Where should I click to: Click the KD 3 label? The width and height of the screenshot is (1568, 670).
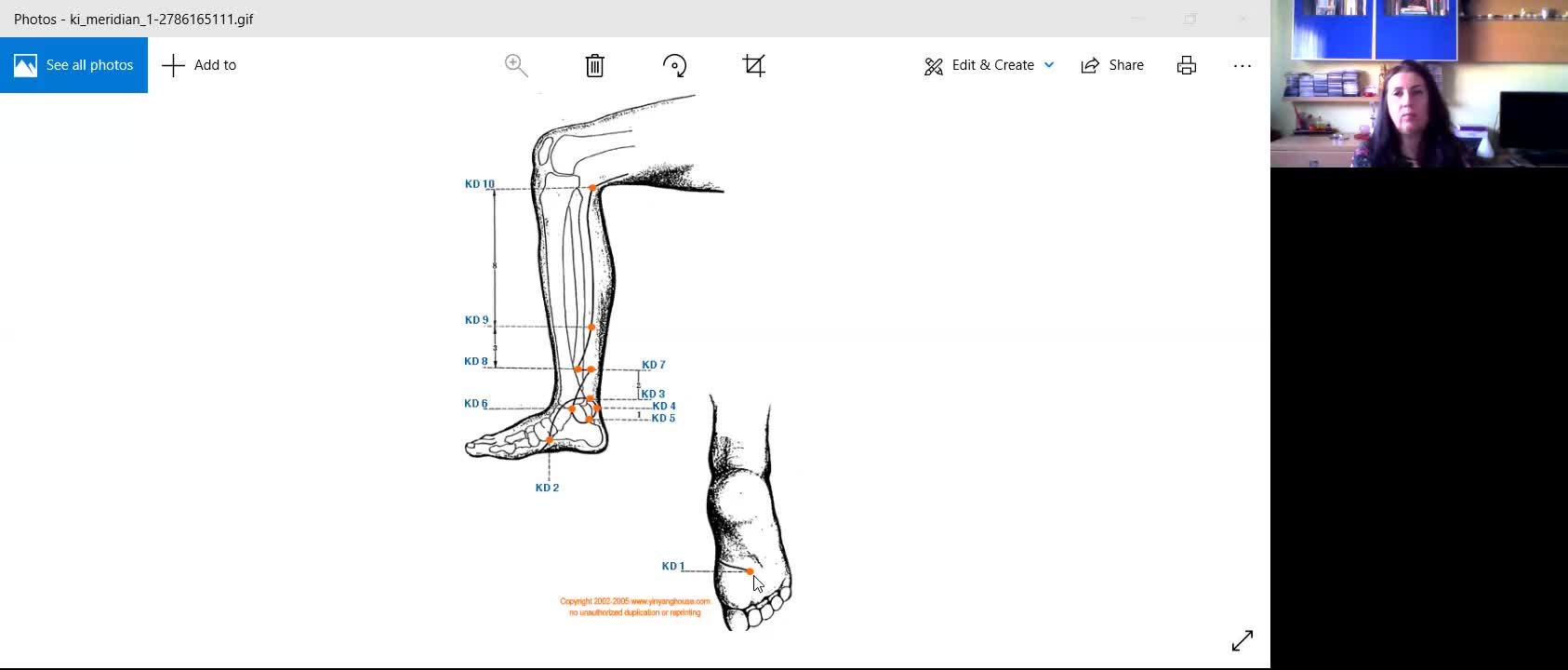pos(654,395)
